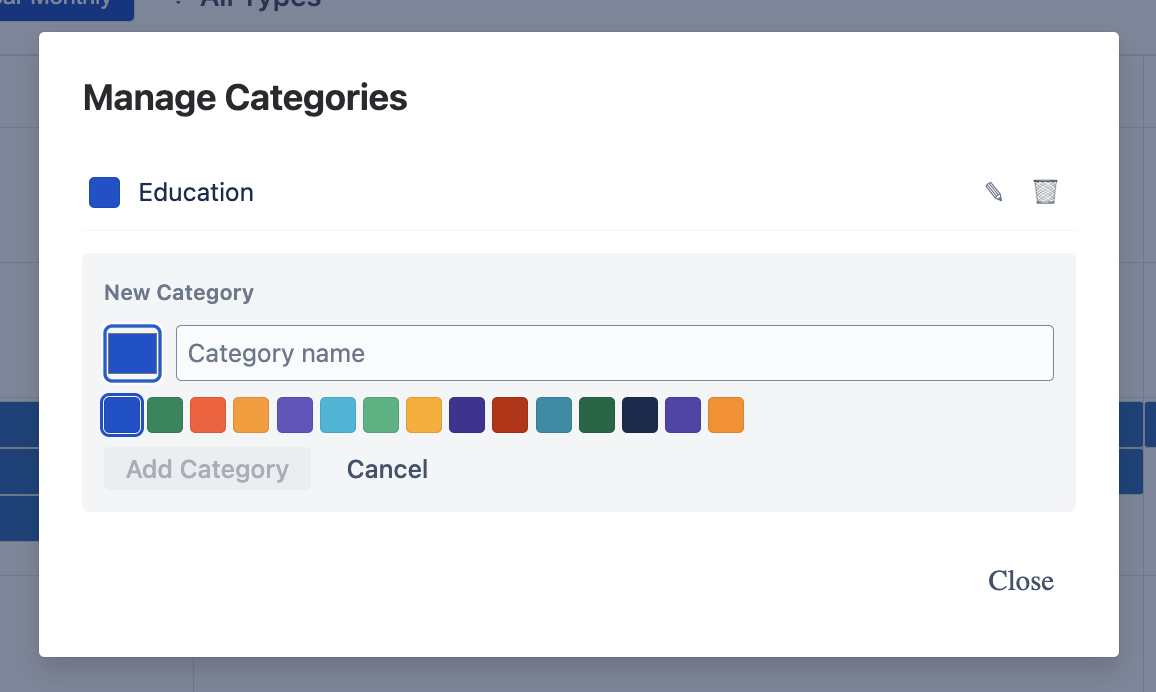Select the red color swatch

coord(208,415)
